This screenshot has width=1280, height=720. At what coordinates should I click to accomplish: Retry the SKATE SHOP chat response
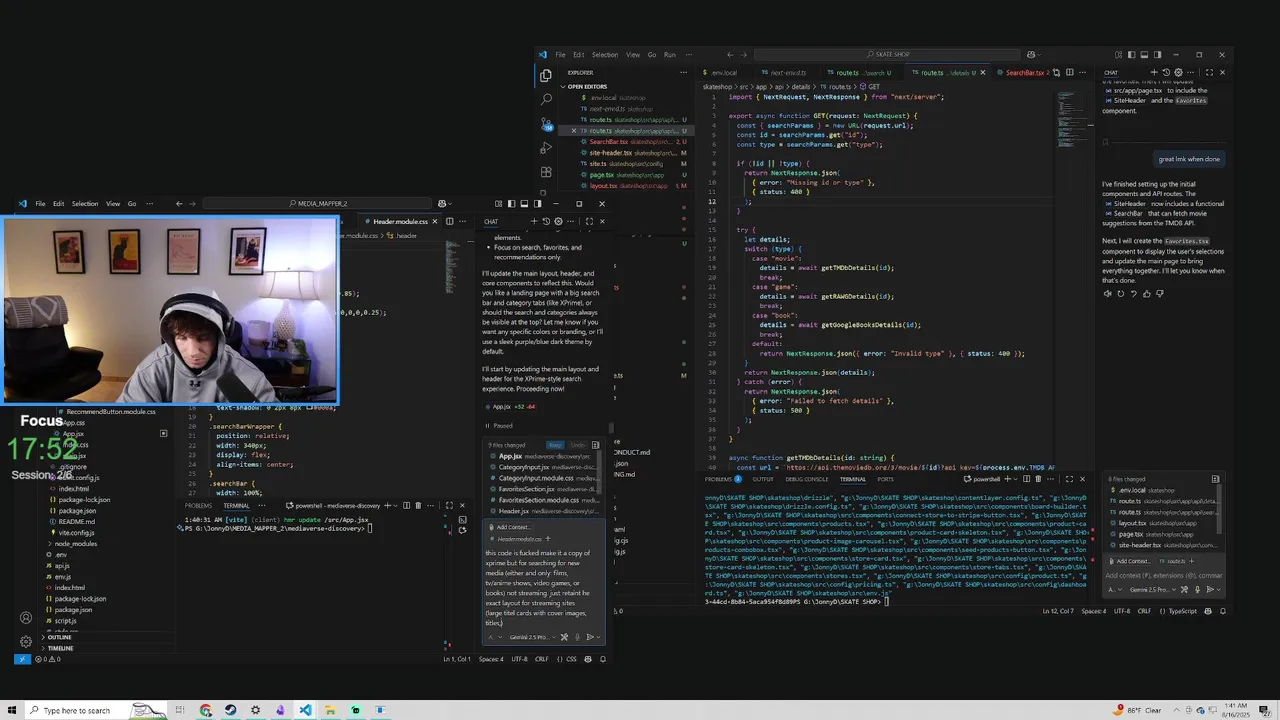tap(1121, 294)
